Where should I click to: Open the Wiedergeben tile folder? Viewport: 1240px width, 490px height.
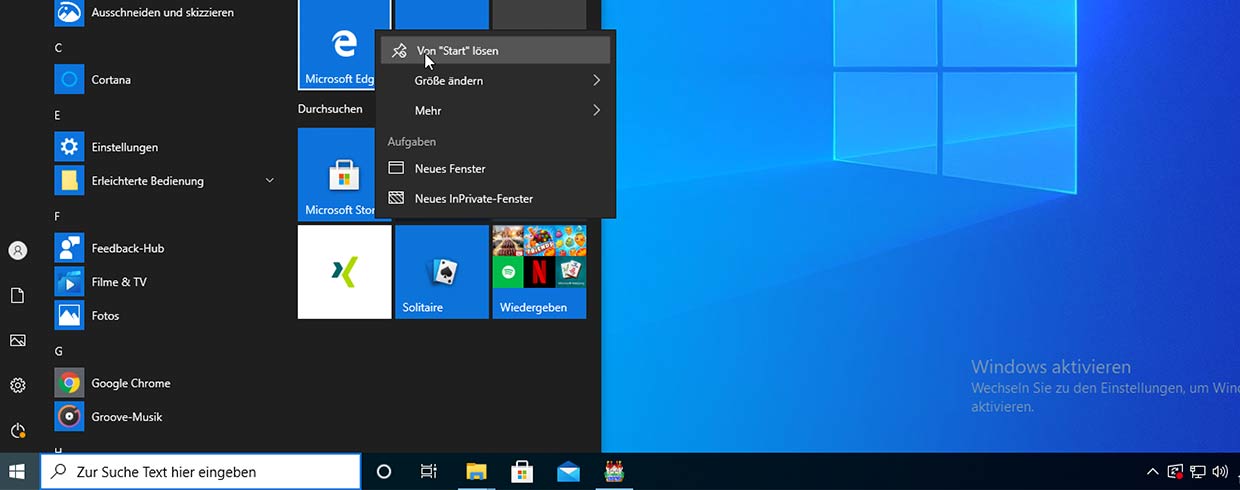click(539, 272)
